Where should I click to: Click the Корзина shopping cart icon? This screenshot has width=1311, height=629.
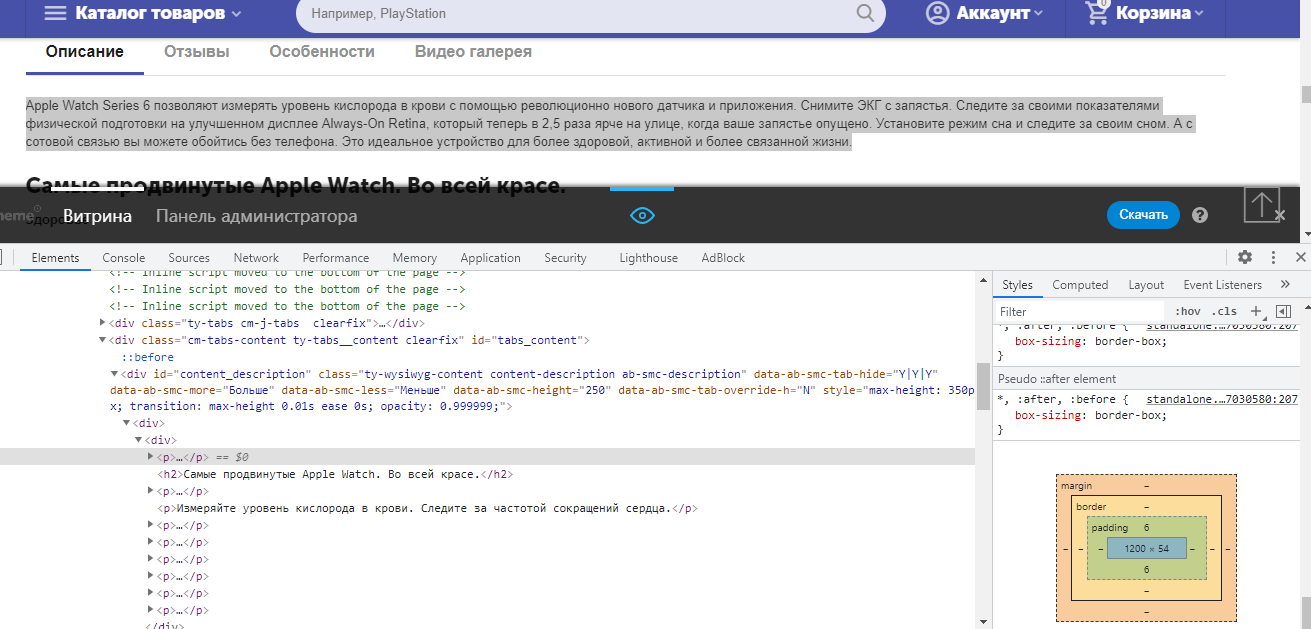[1097, 12]
